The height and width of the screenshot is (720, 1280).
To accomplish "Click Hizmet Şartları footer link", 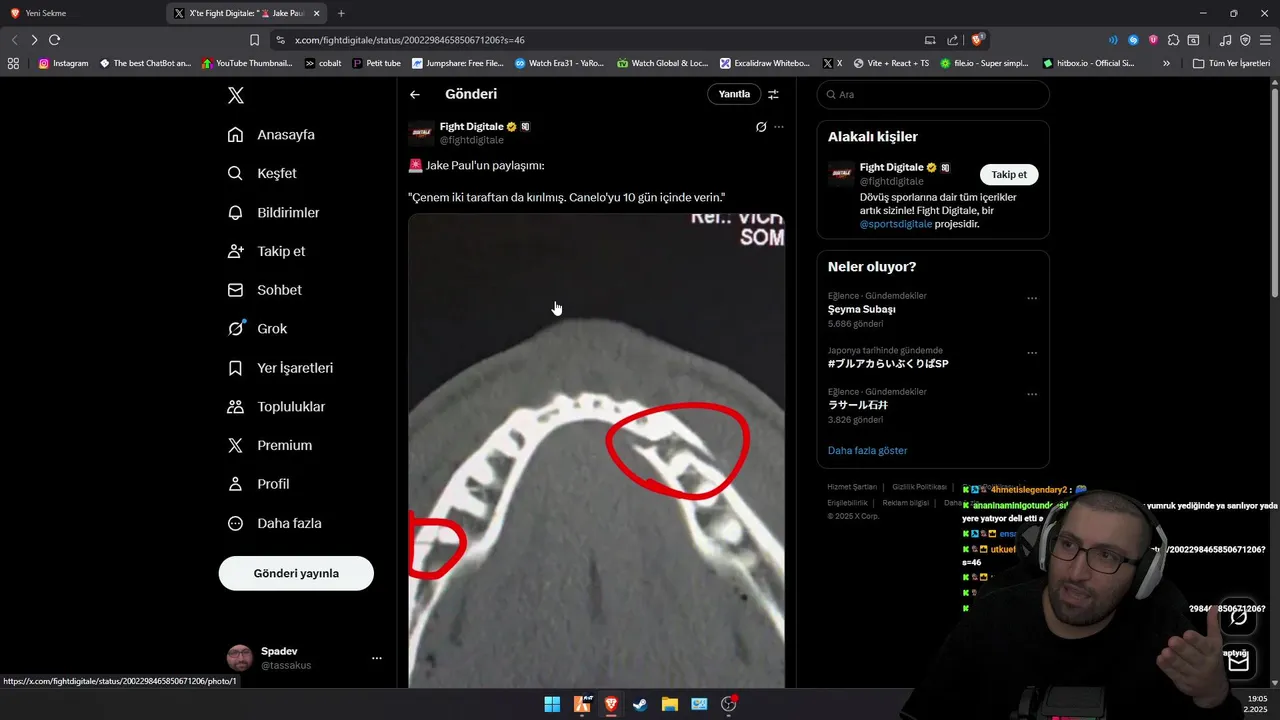I will pyautogui.click(x=852, y=487).
